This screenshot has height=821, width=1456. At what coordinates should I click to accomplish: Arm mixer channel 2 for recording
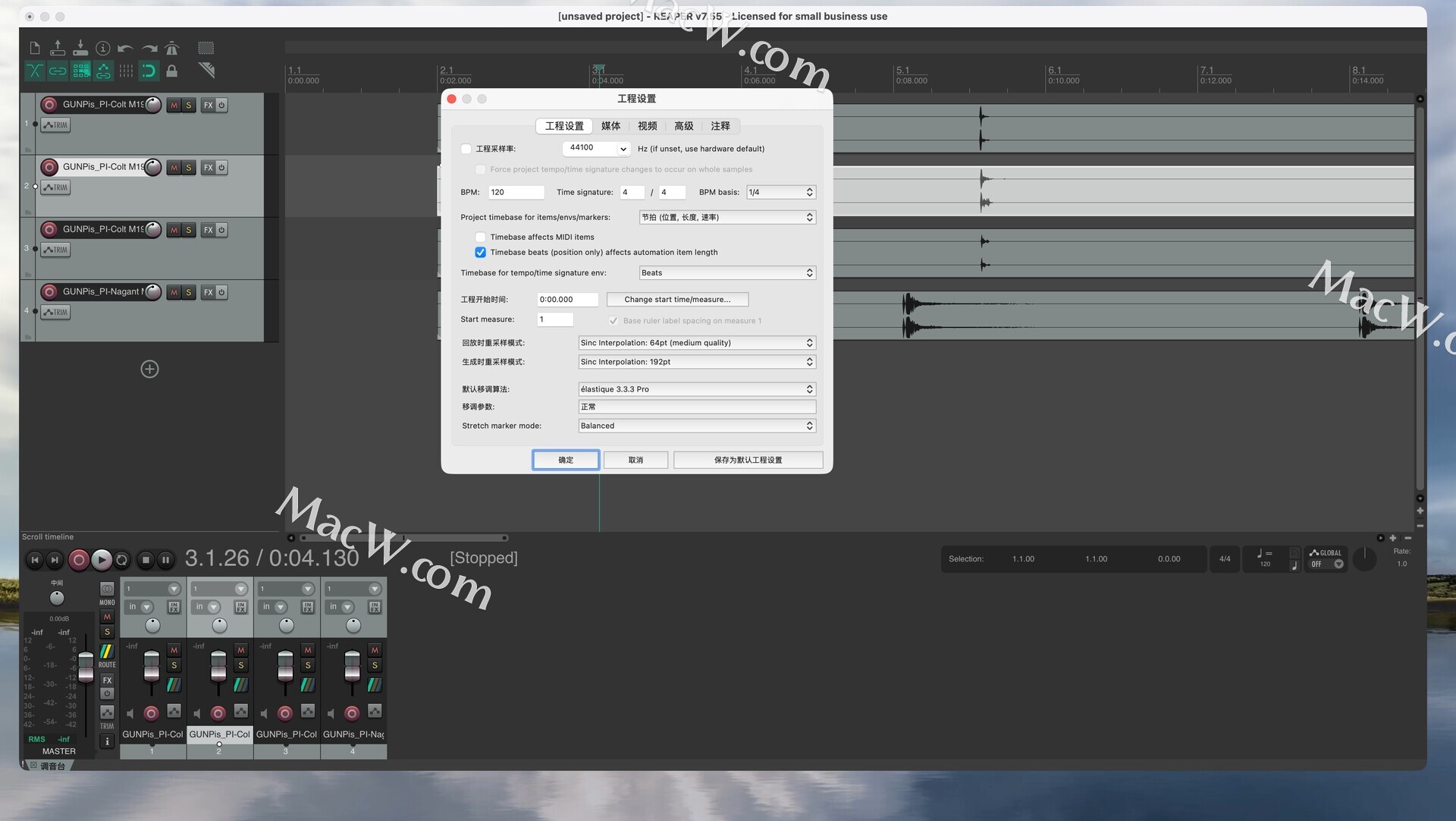[x=218, y=713]
